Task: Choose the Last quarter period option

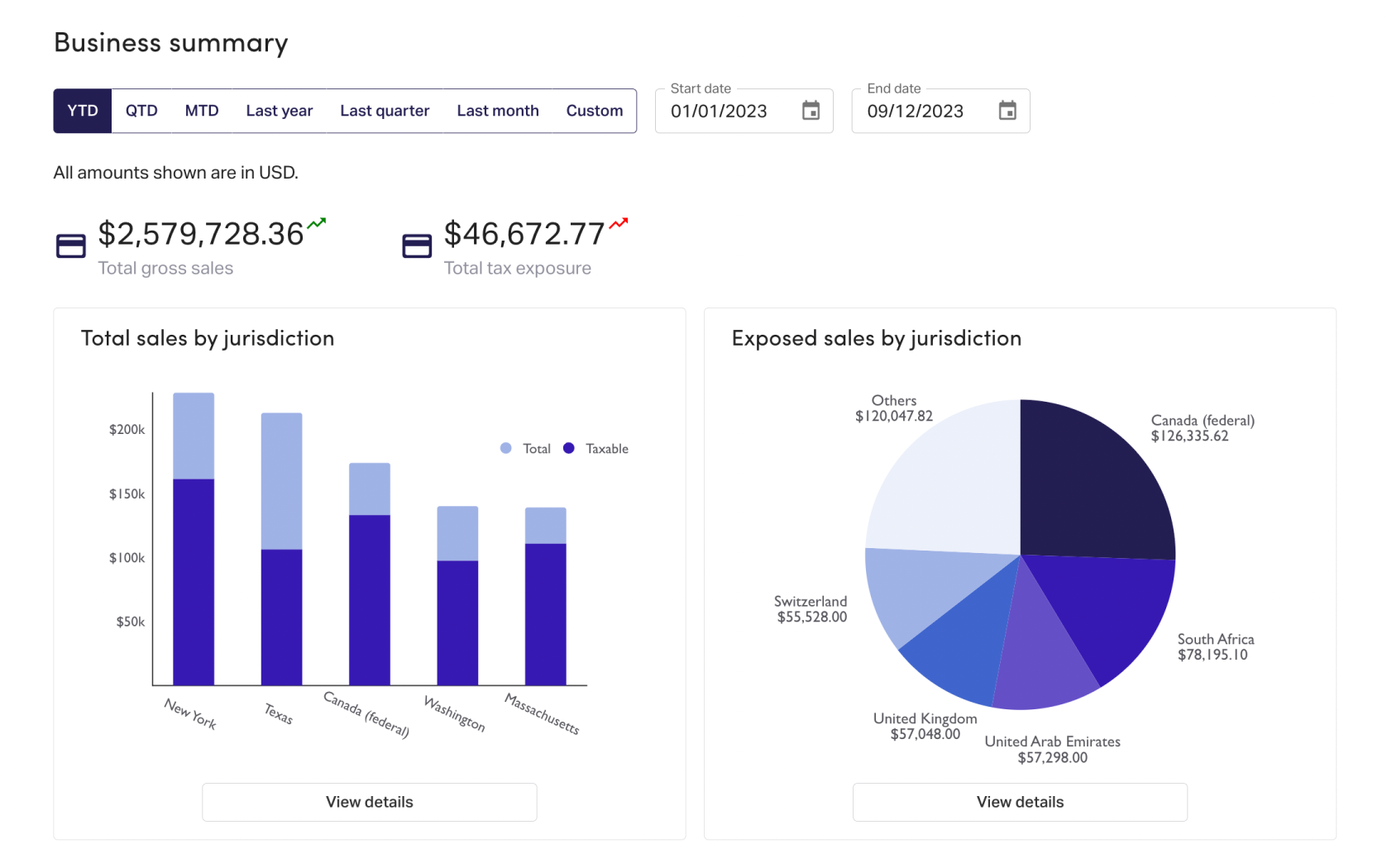Action: coord(385,111)
